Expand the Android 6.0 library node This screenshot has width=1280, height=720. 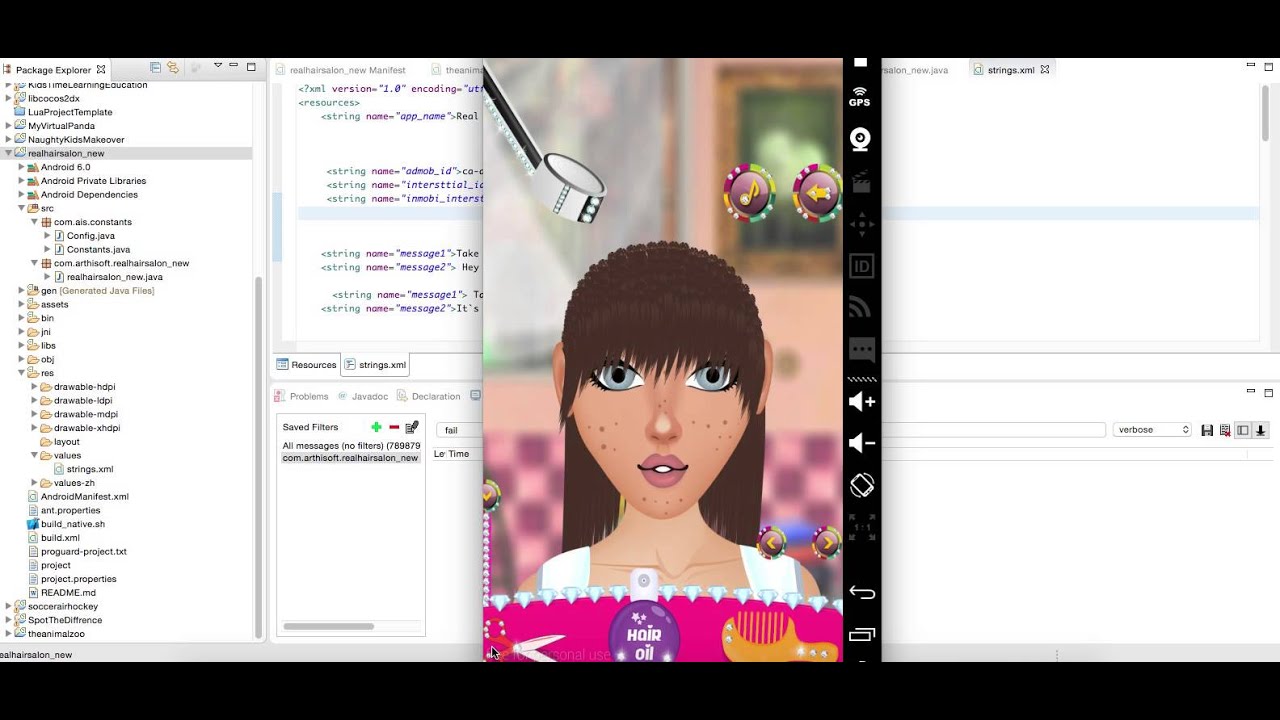[22, 167]
